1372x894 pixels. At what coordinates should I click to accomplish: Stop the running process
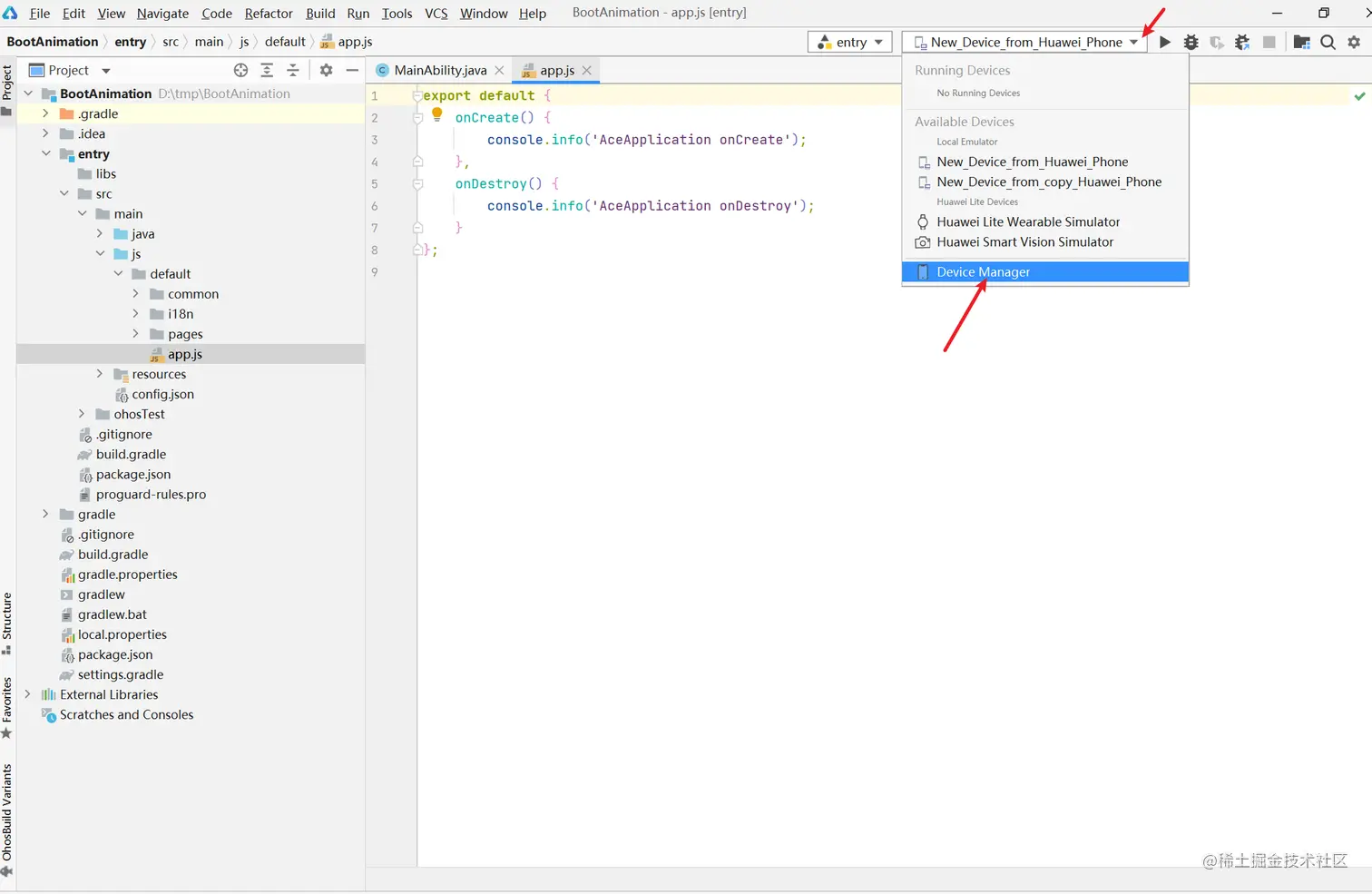[1269, 42]
